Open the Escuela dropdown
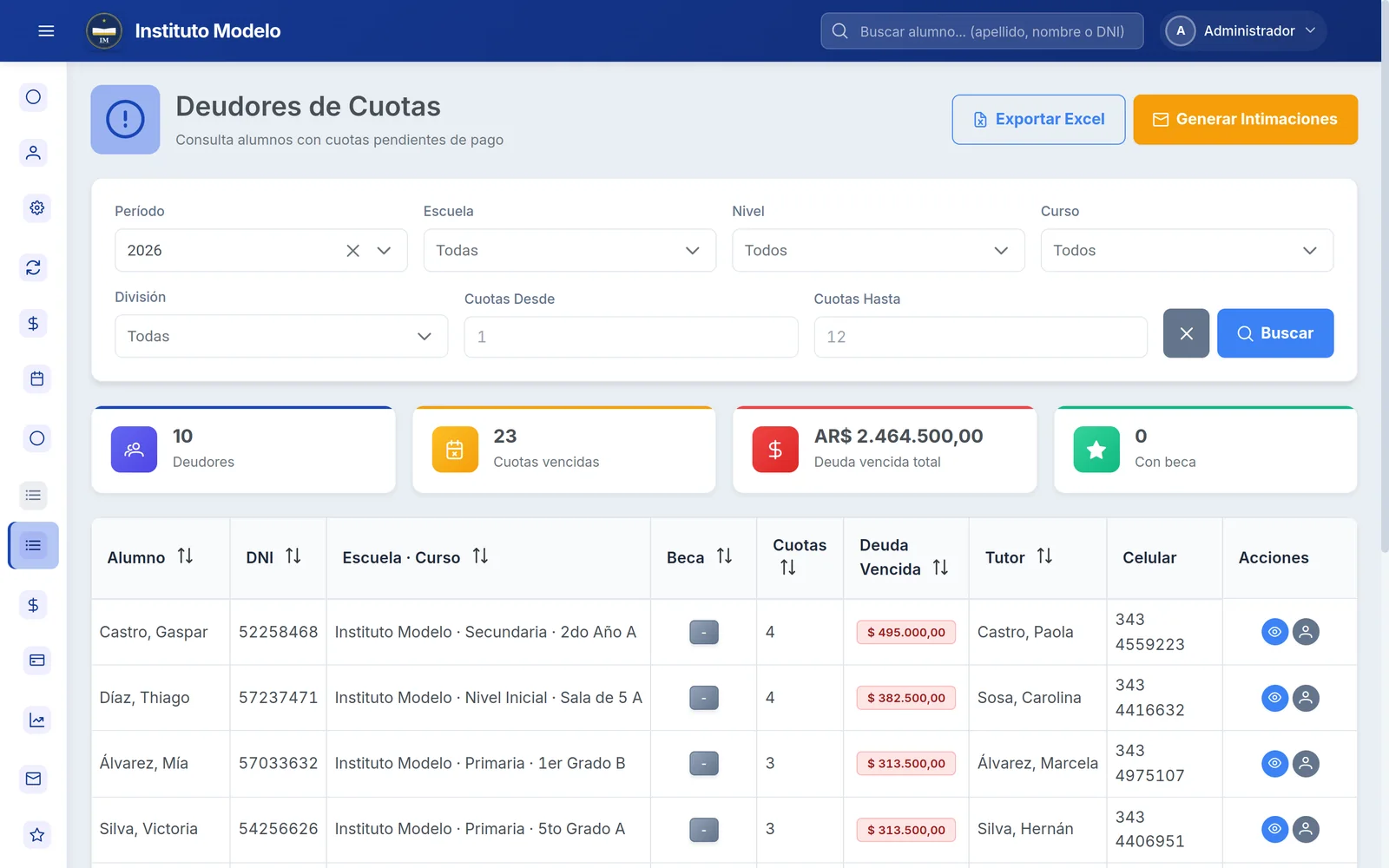Screen dimensions: 1389x868 pyautogui.click(x=569, y=251)
